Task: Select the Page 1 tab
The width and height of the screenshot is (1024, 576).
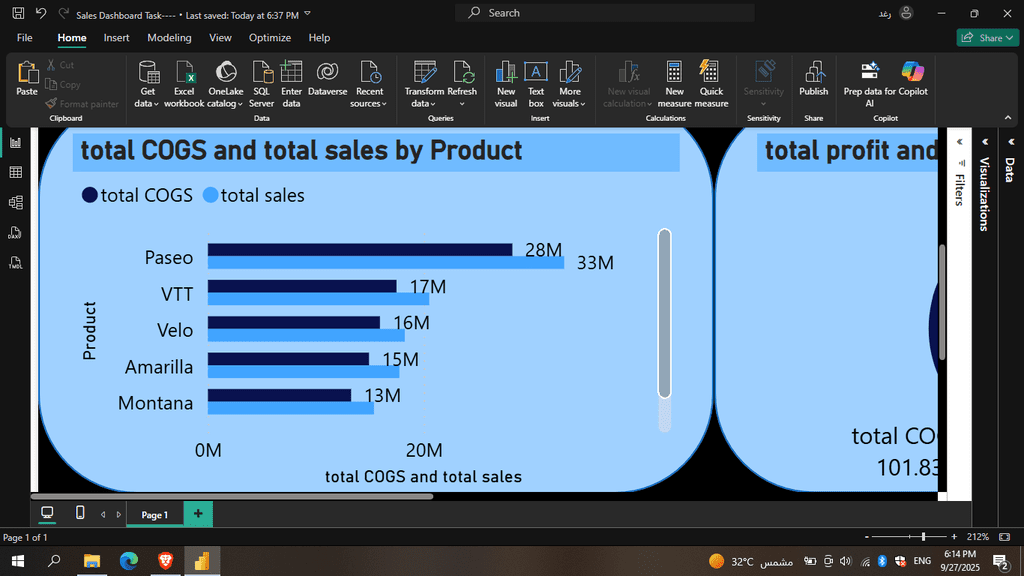Action: coord(154,515)
